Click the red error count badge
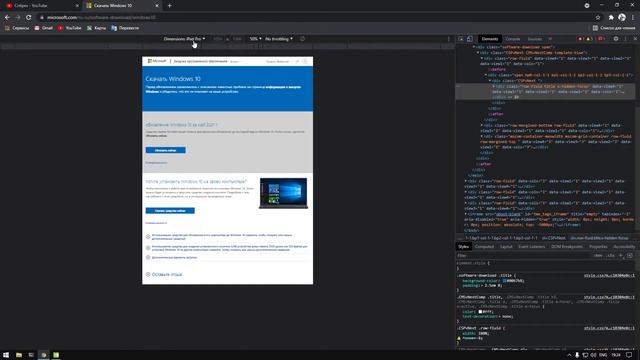 [581, 39]
